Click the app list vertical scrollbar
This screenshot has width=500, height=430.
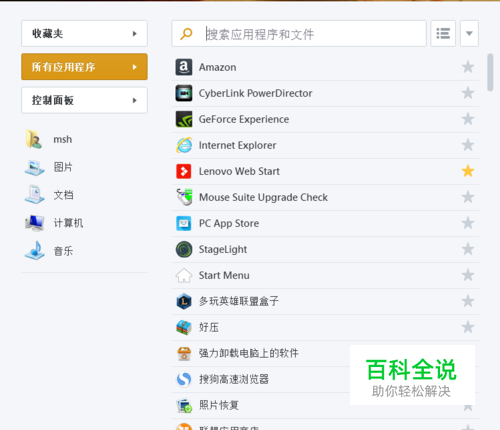pos(490,72)
